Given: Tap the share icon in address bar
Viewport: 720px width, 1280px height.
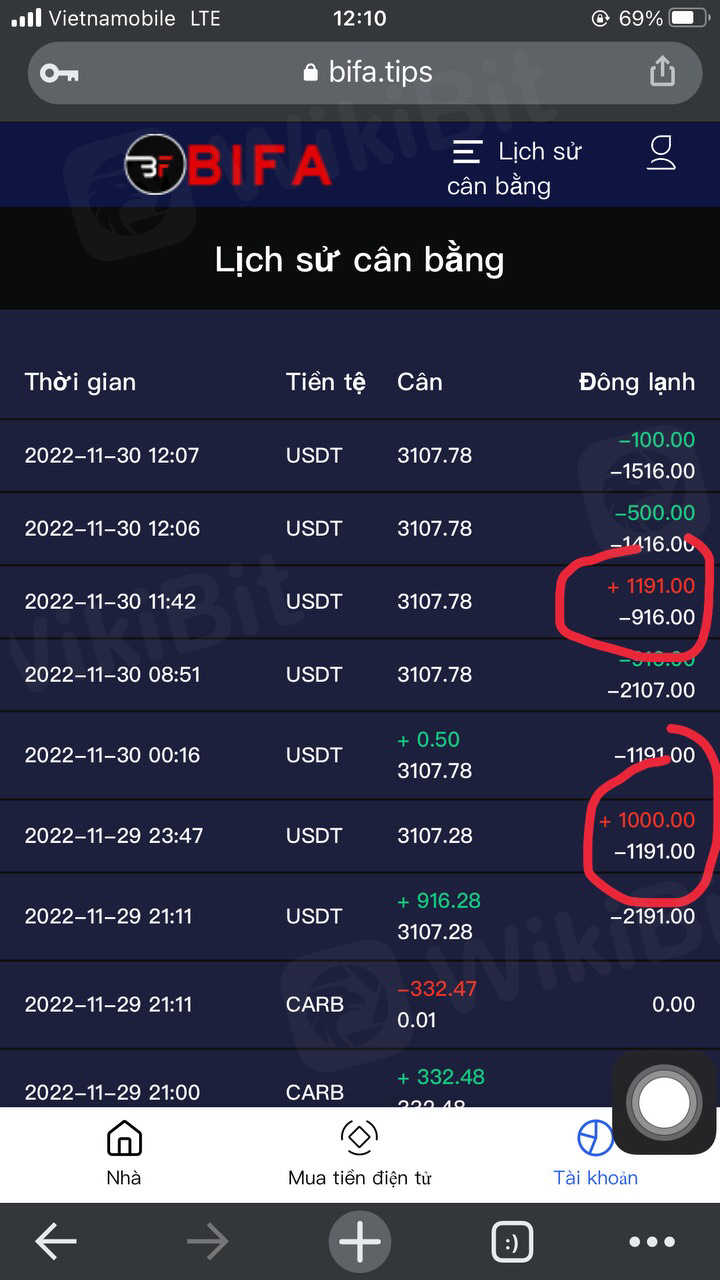Looking at the screenshot, I should [x=662, y=72].
